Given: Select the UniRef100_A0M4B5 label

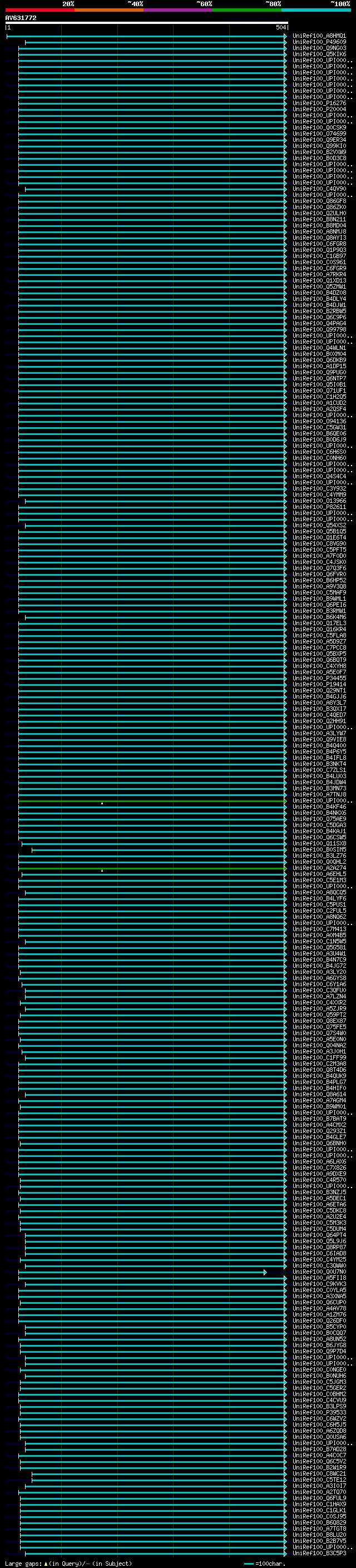Looking at the screenshot, I should pos(319,935).
